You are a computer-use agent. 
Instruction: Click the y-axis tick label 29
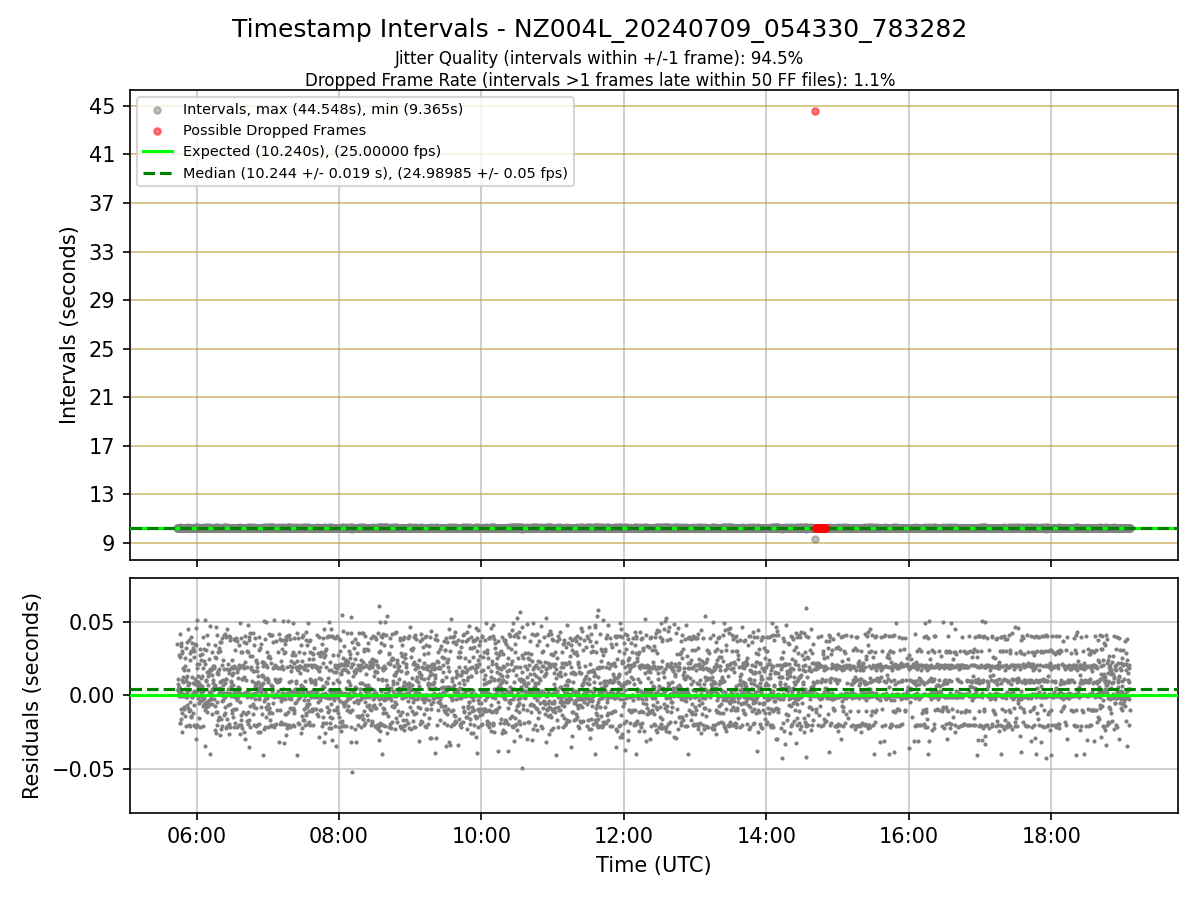coord(104,300)
